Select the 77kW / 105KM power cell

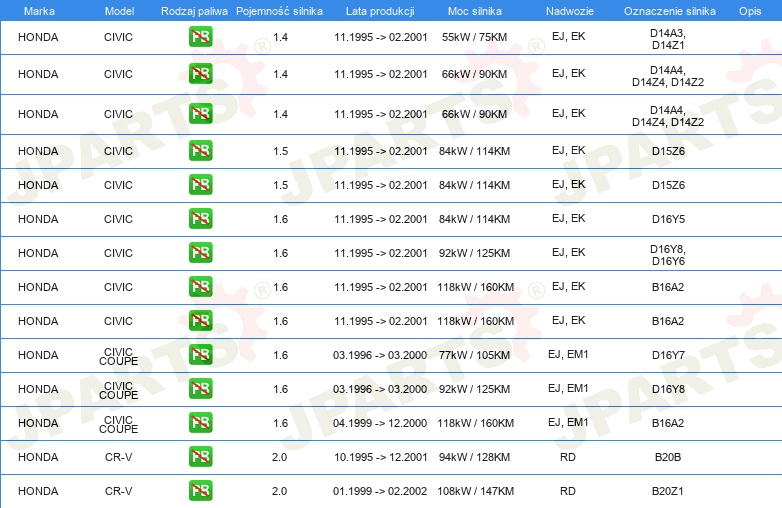474,355
